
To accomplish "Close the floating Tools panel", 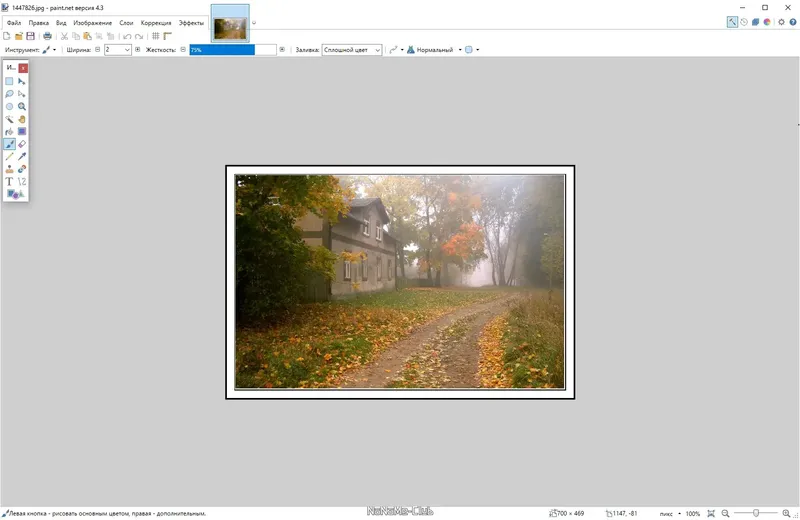I will point(23,67).
